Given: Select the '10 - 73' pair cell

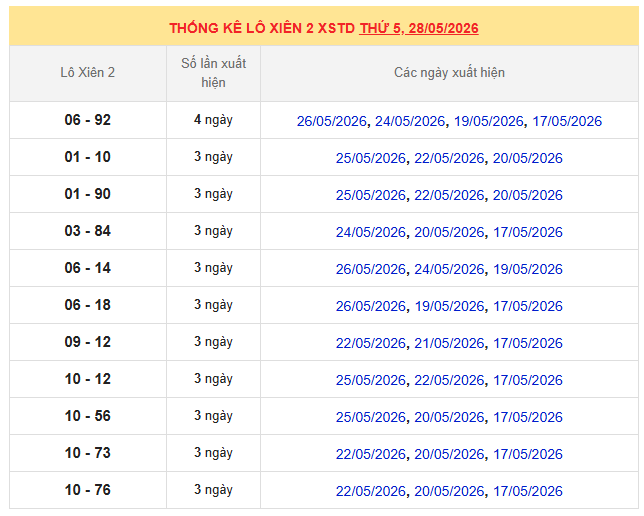Looking at the screenshot, I should (x=87, y=453).
